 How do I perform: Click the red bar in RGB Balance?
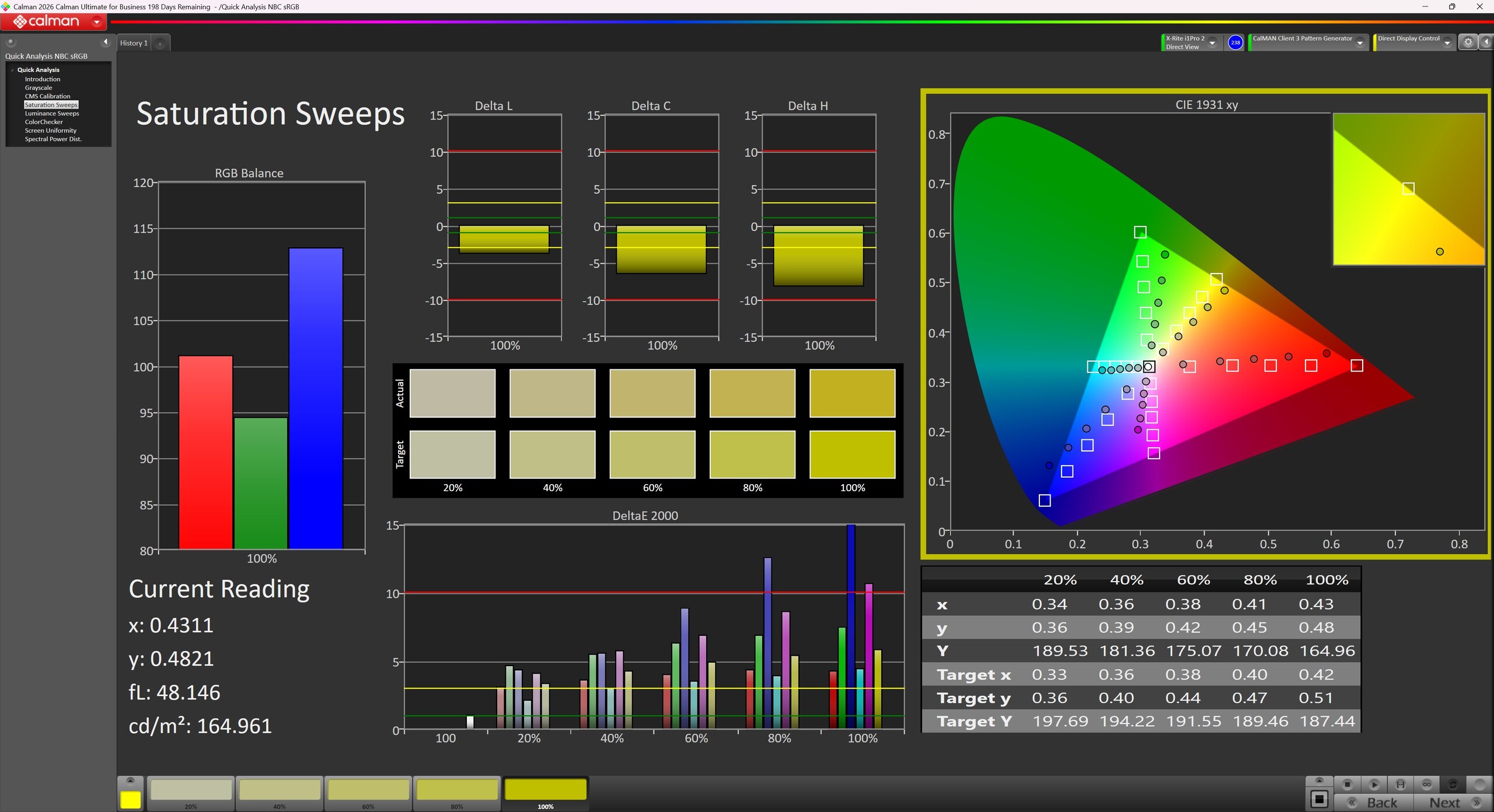(x=205, y=452)
